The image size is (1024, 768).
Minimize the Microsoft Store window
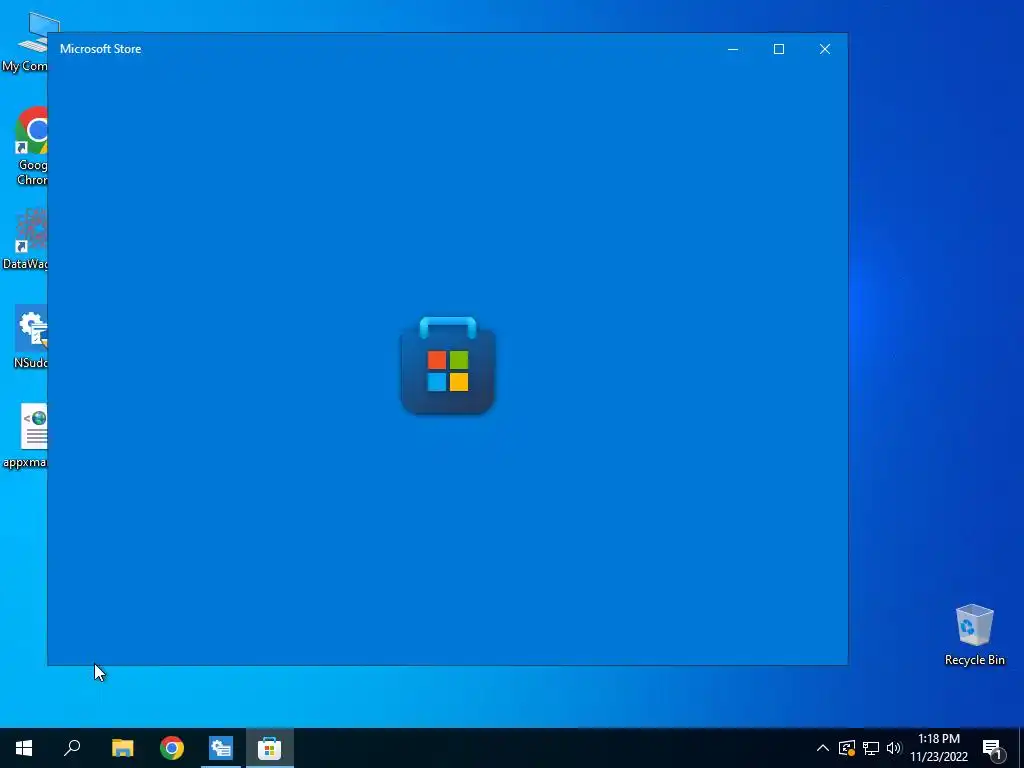click(733, 49)
